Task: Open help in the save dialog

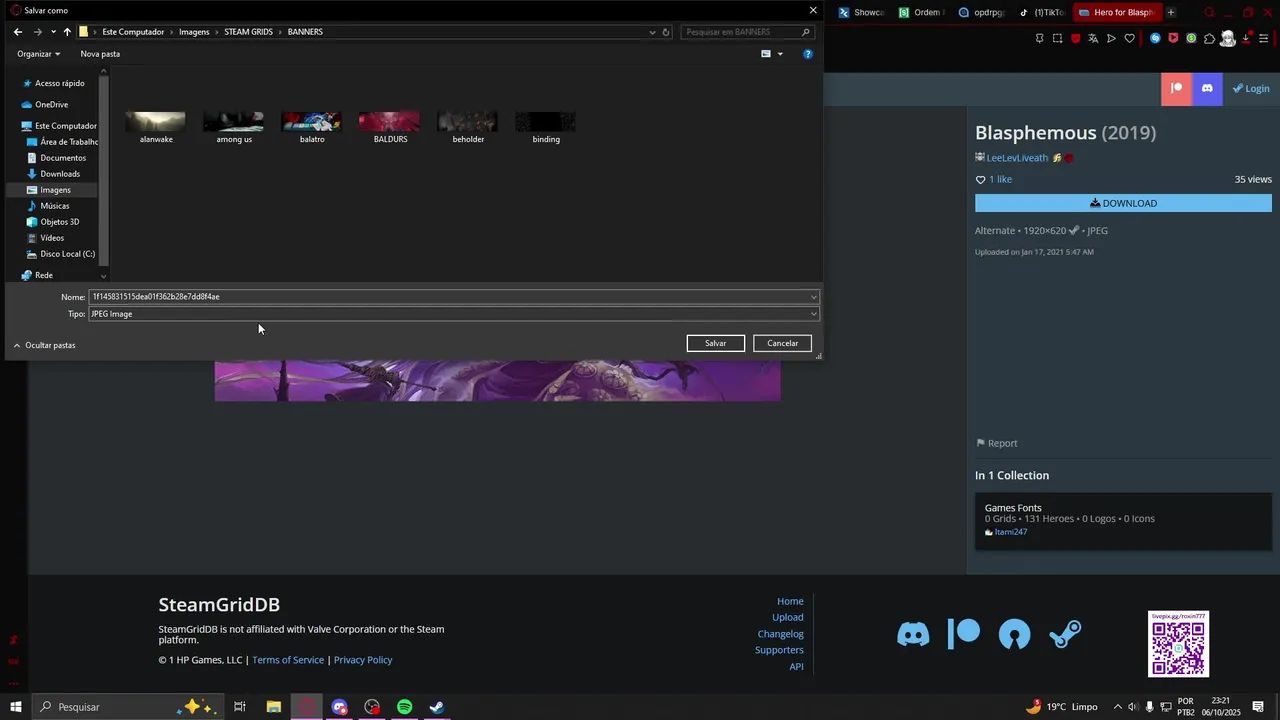Action: 808,54
